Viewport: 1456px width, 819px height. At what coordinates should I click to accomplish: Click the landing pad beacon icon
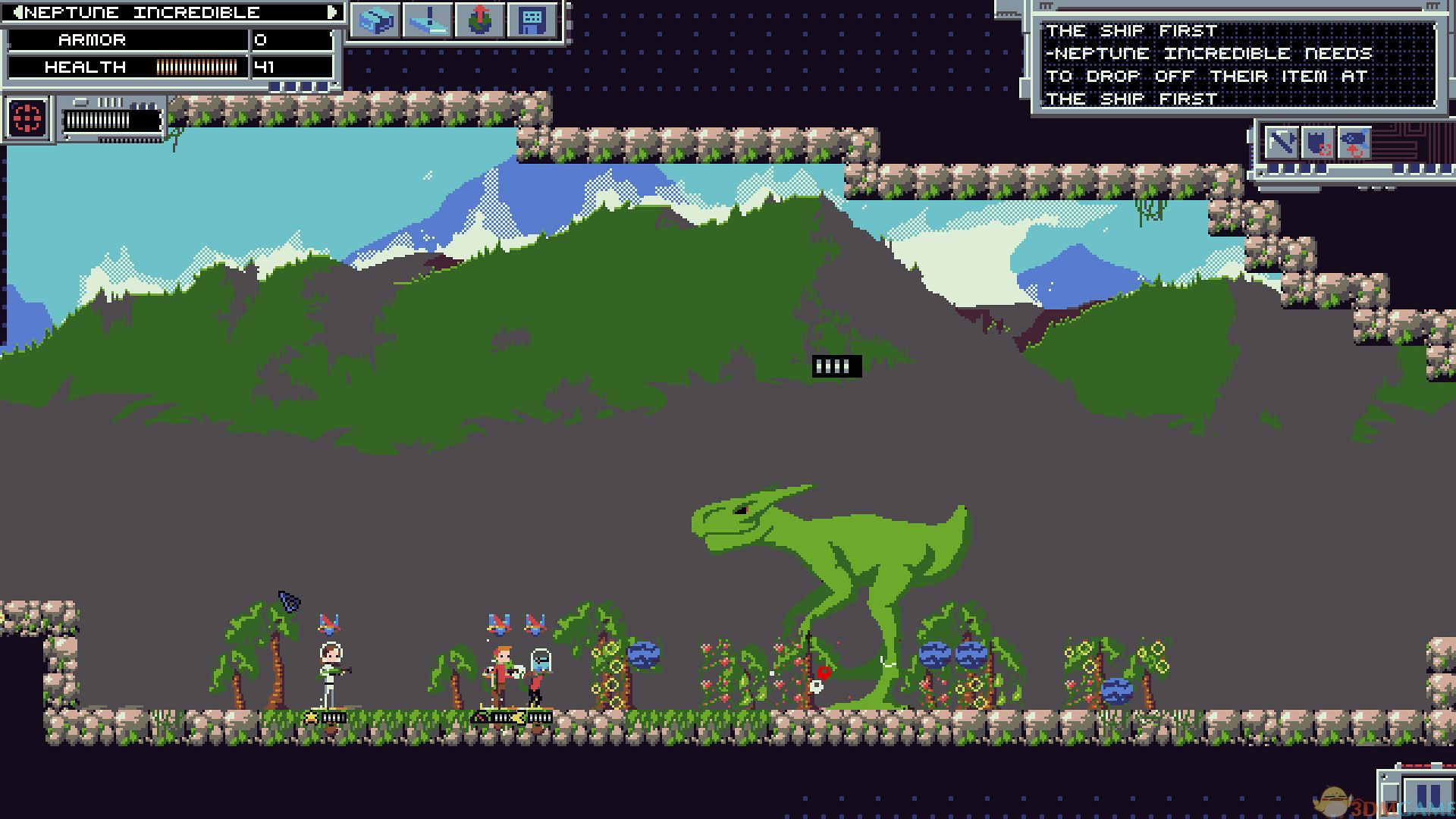click(x=428, y=20)
